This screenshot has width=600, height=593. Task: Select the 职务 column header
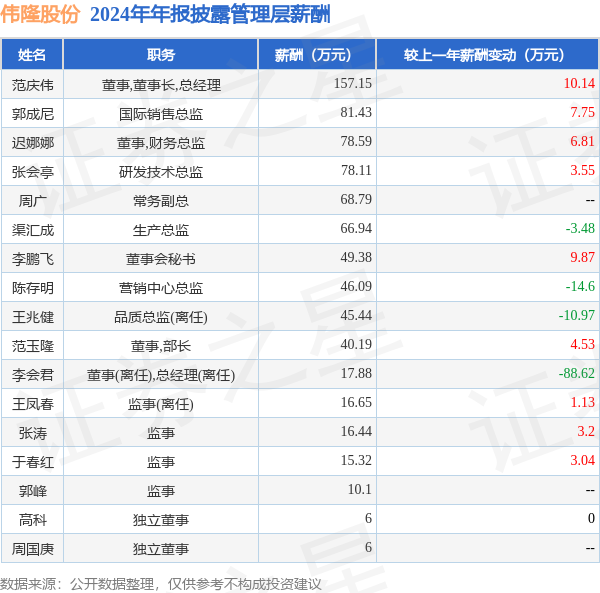point(161,55)
